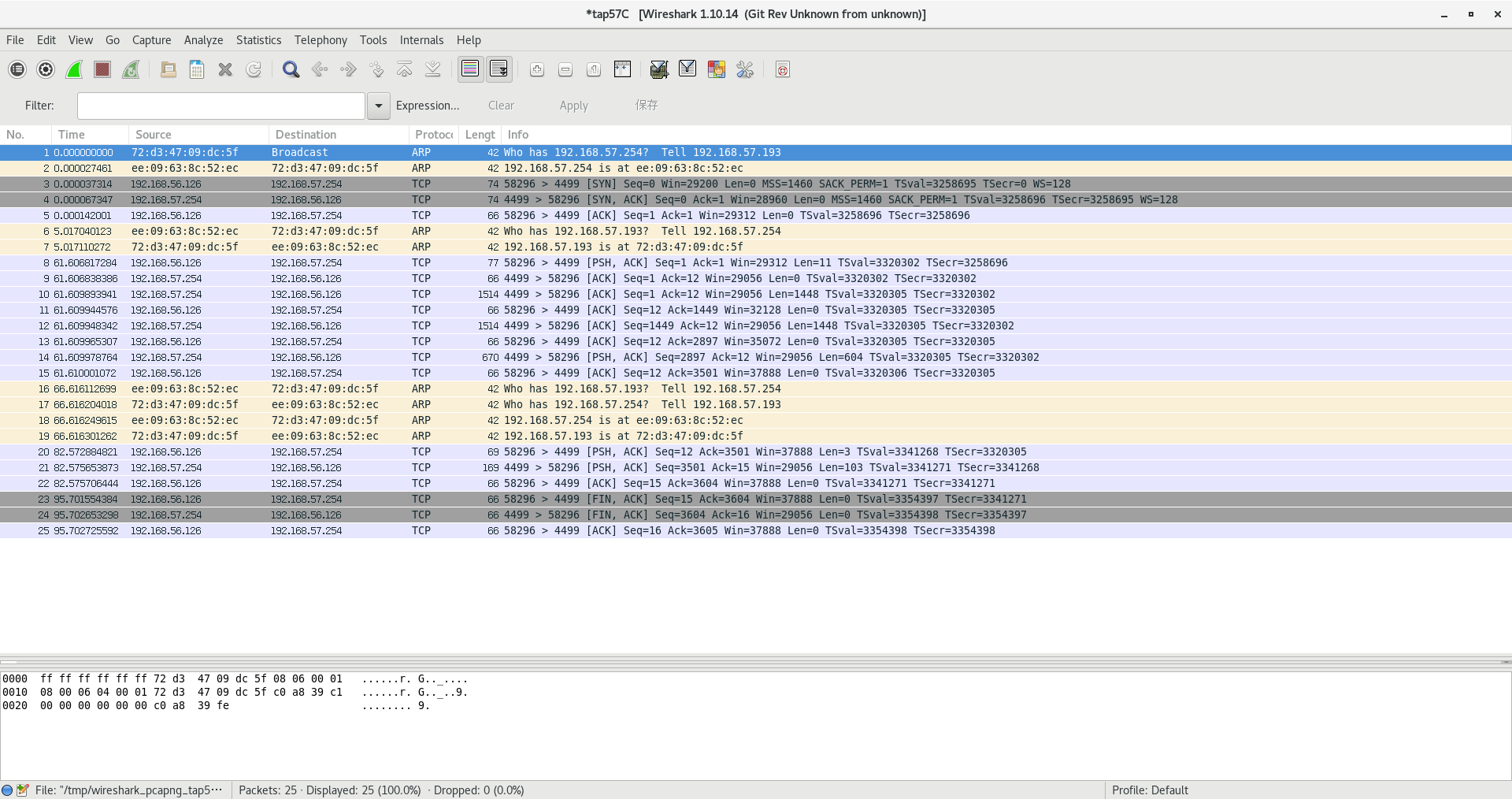Open the Statistics menu
The image size is (1512, 799).
pos(258,40)
